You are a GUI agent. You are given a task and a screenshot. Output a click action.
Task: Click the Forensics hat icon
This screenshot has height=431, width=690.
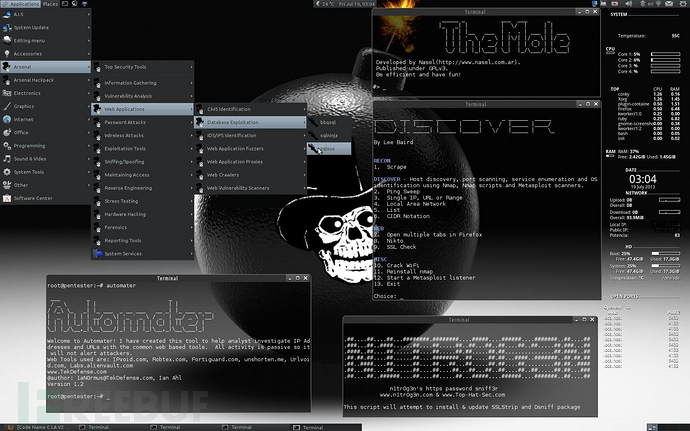[x=97, y=228]
